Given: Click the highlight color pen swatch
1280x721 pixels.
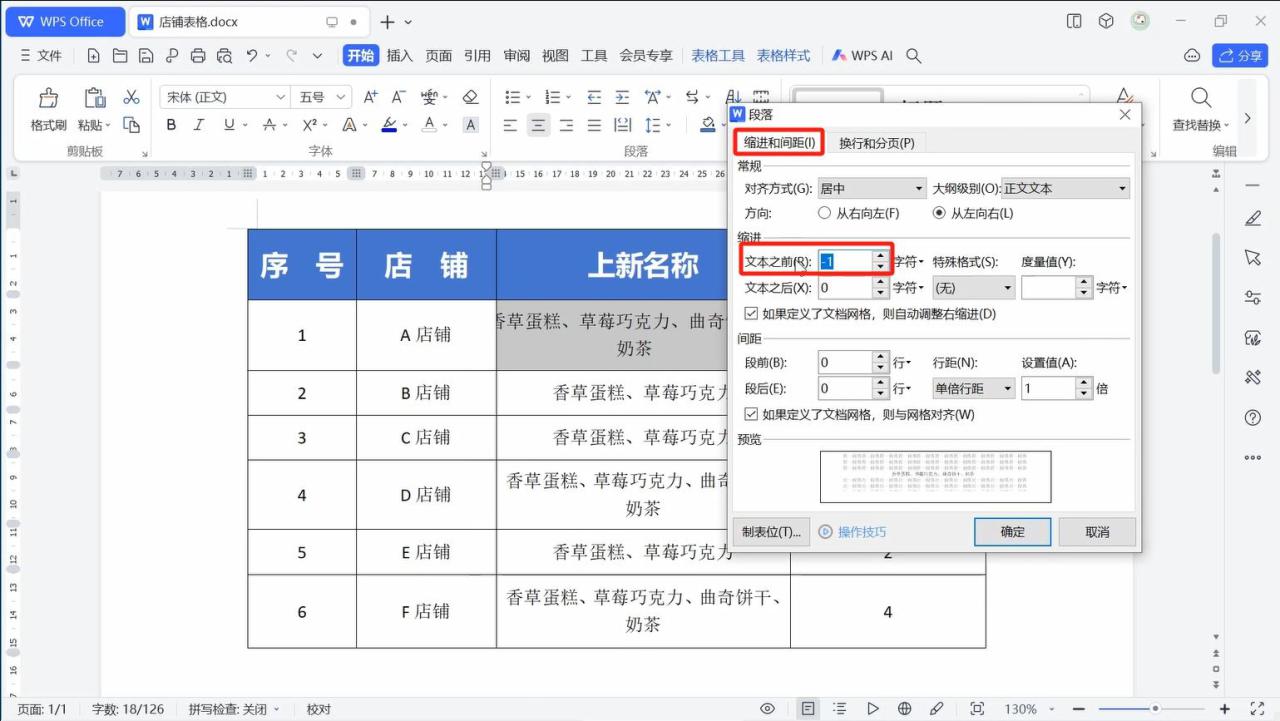Looking at the screenshot, I should pos(389,125).
